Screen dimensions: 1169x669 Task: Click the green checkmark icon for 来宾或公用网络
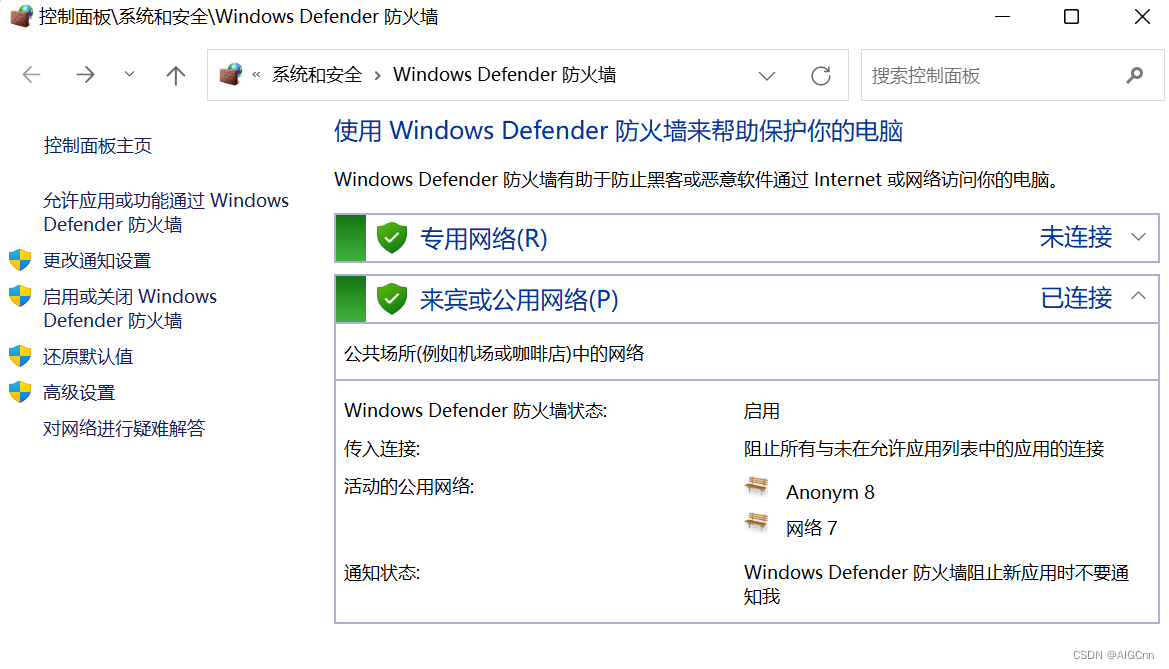(x=391, y=298)
